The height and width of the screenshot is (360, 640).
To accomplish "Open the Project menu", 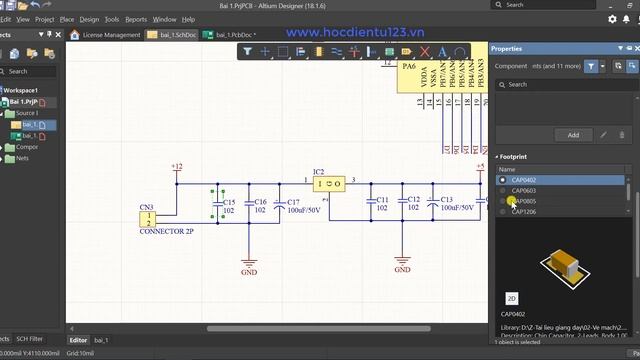I will tap(44, 20).
